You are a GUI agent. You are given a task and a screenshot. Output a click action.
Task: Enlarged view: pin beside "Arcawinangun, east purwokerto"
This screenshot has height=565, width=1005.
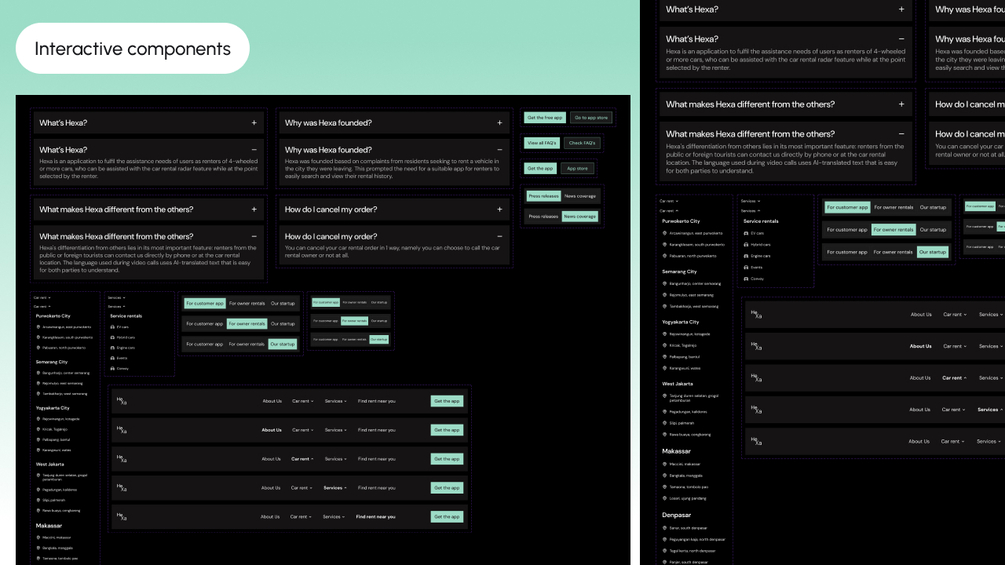665,233
